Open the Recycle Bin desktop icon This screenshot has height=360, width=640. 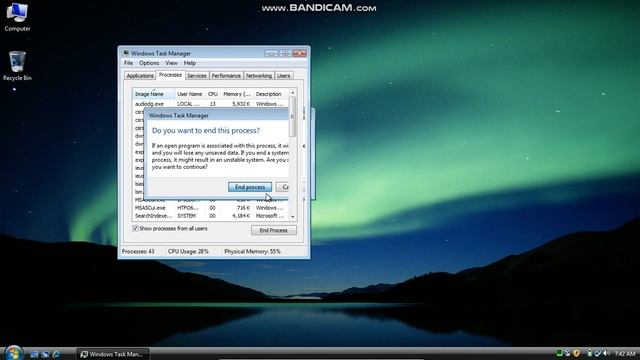(17, 66)
